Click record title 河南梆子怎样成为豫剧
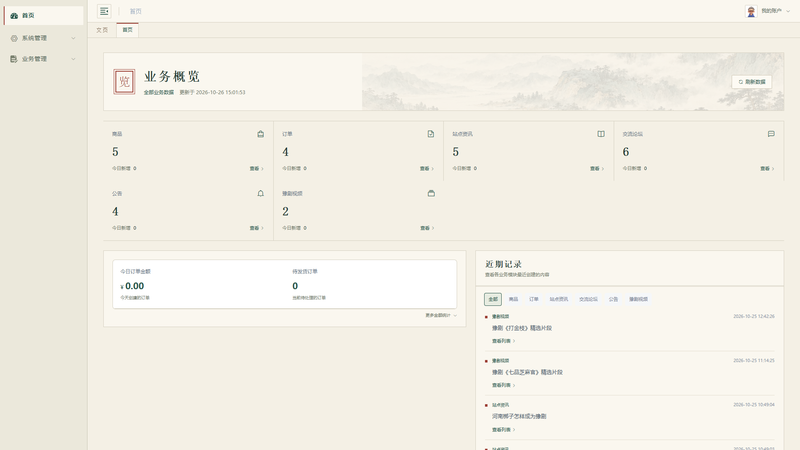 click(519, 417)
